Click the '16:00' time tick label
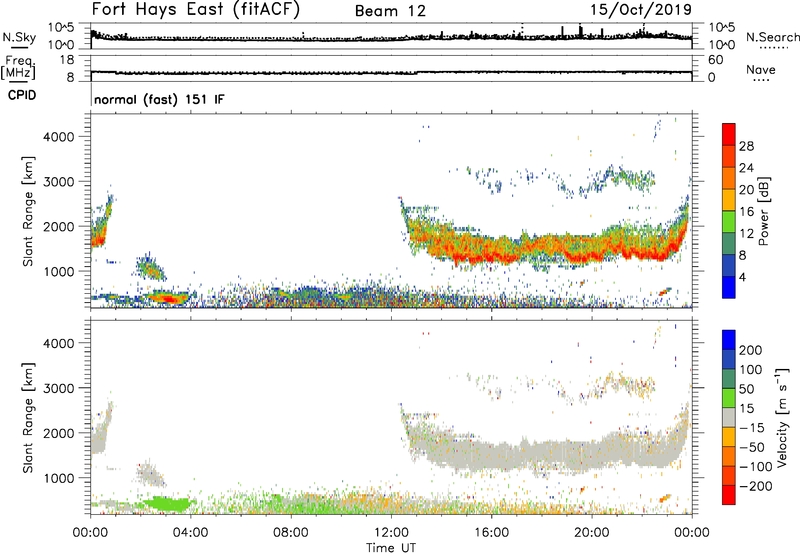Image resolution: width=800 pixels, height=554 pixels. [491, 533]
